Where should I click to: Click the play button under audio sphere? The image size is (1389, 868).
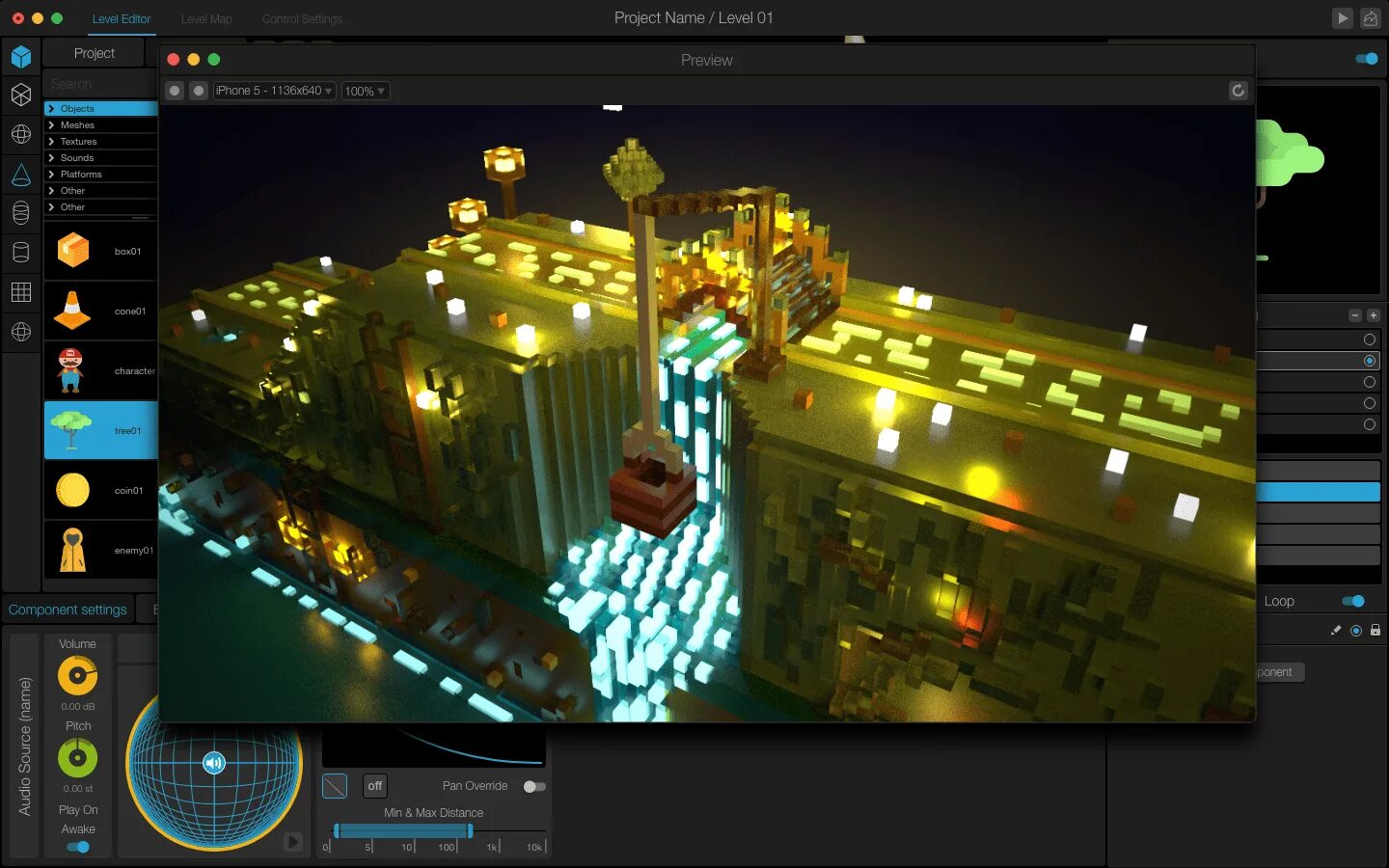pos(293,842)
